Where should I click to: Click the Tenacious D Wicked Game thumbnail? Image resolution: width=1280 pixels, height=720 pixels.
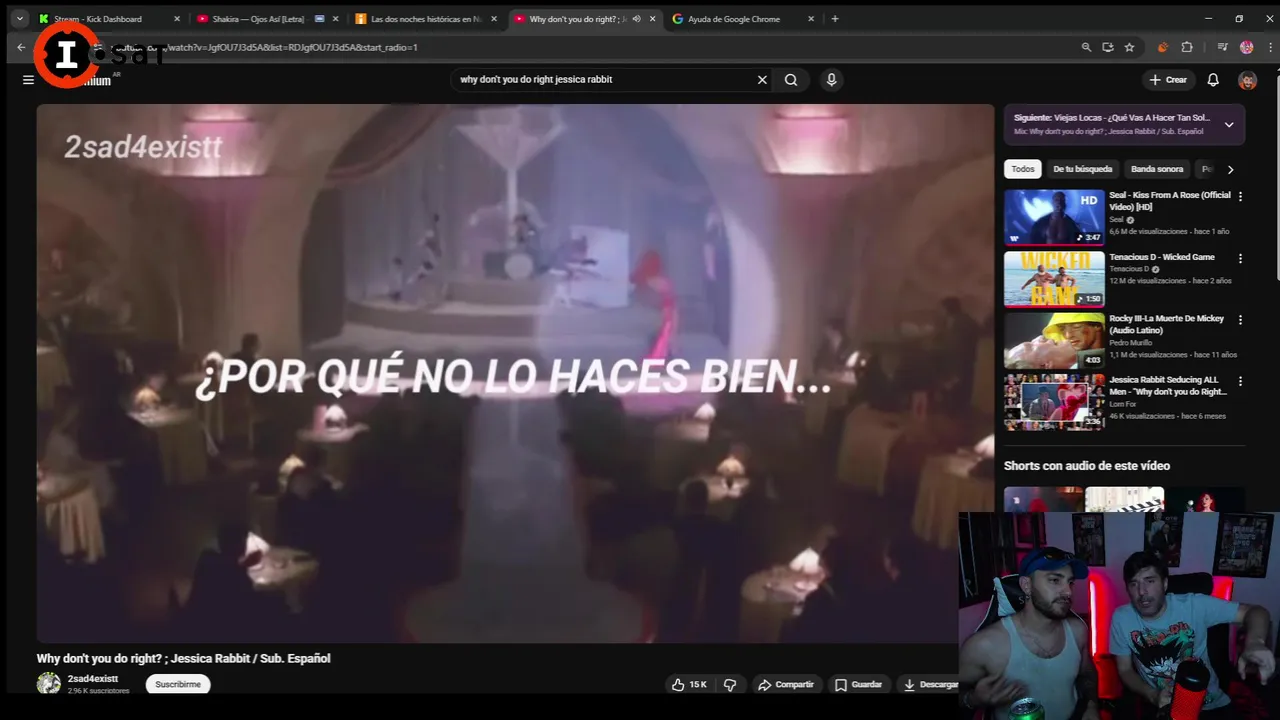(x=1054, y=279)
